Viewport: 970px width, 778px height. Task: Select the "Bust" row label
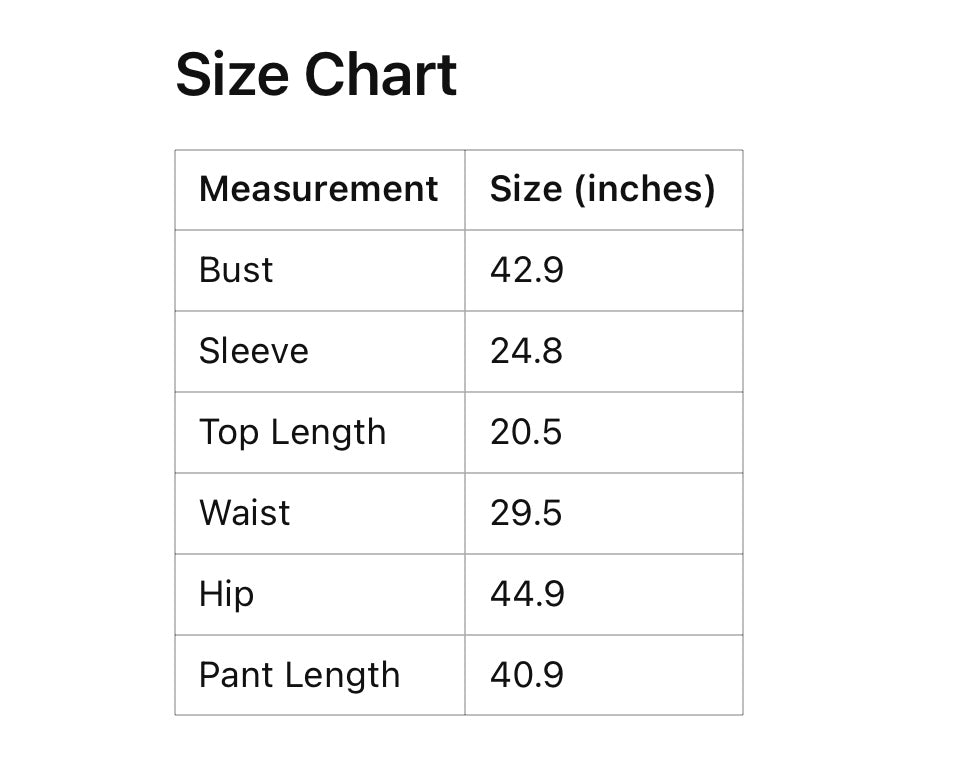click(x=236, y=270)
